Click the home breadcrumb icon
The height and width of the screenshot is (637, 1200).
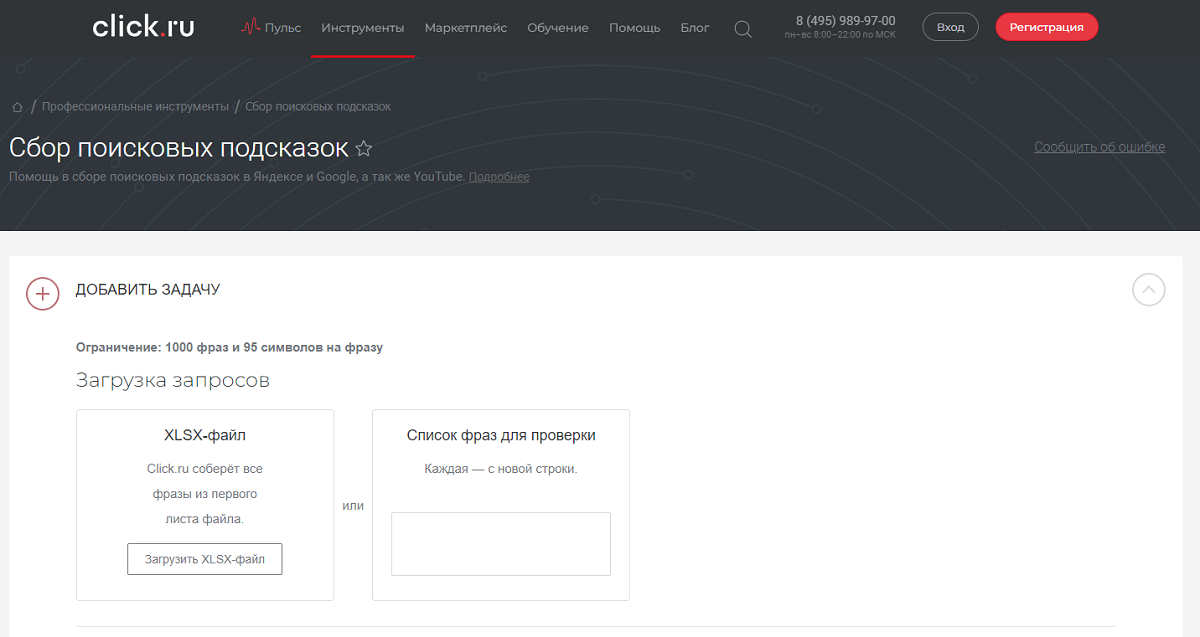coord(17,107)
